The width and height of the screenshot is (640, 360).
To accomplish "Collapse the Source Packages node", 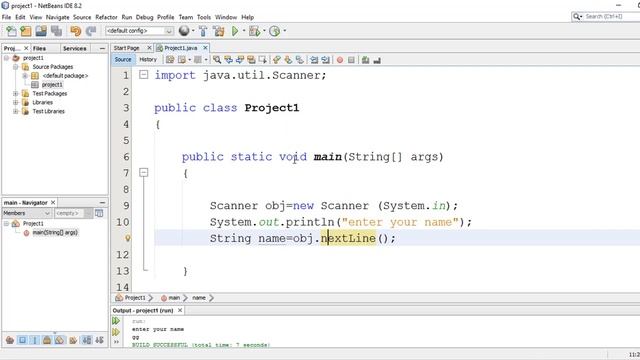I will (x=16, y=67).
